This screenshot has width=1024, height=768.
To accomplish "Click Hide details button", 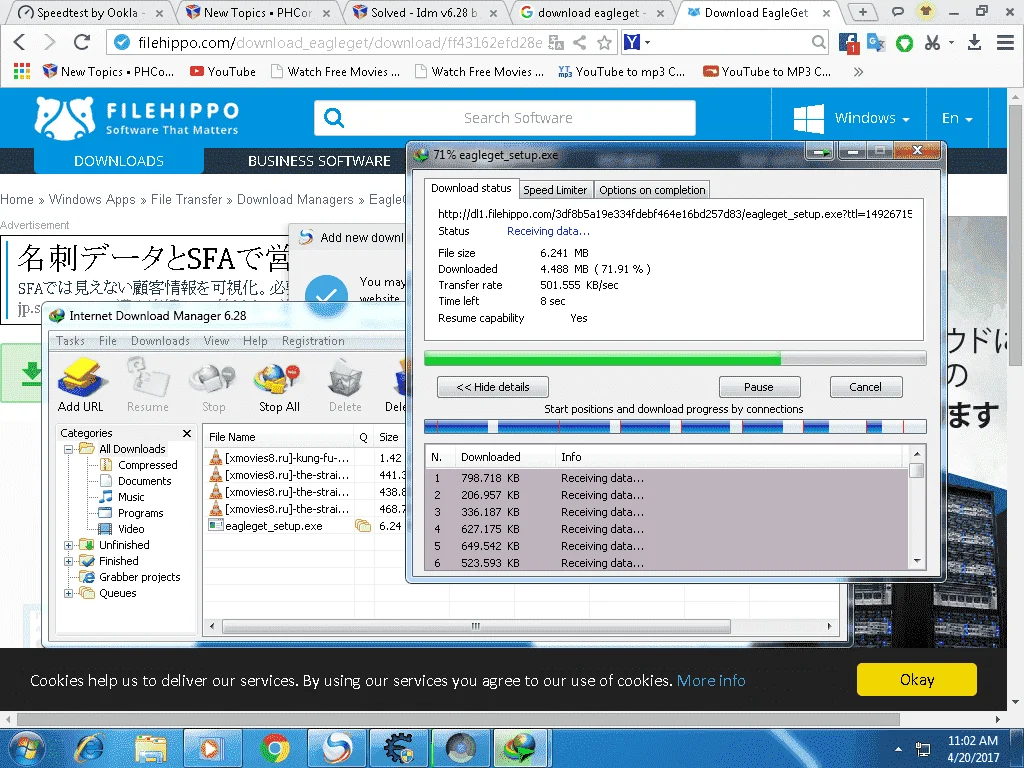I will point(492,387).
